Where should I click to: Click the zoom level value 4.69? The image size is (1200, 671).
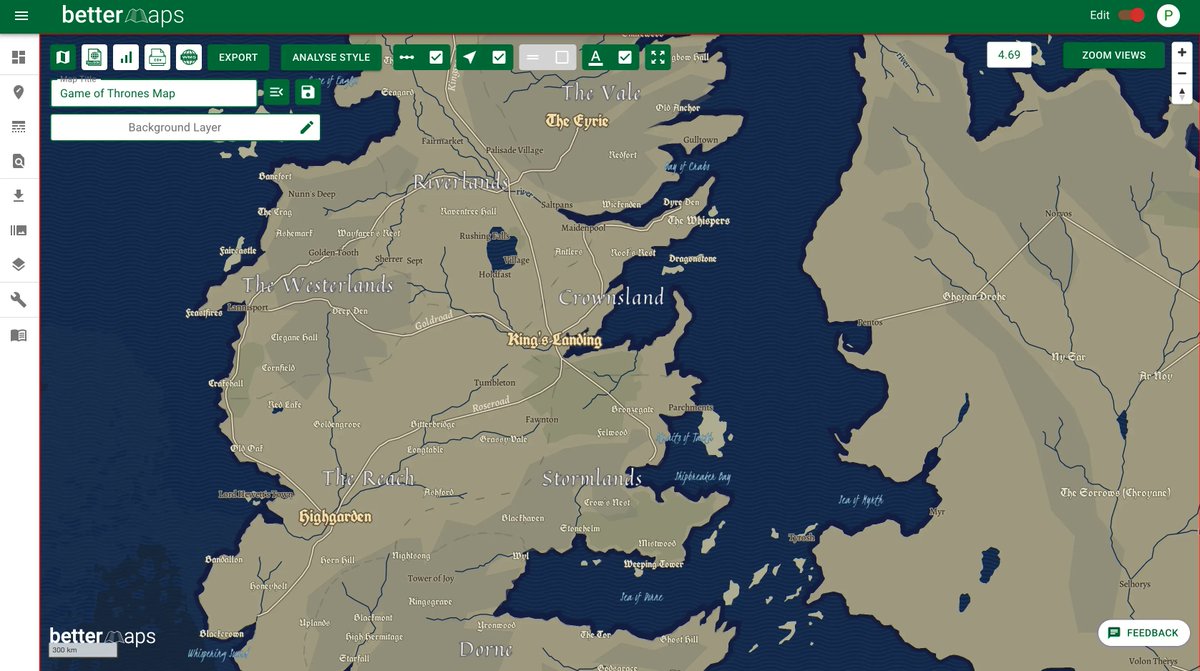[x=1009, y=55]
